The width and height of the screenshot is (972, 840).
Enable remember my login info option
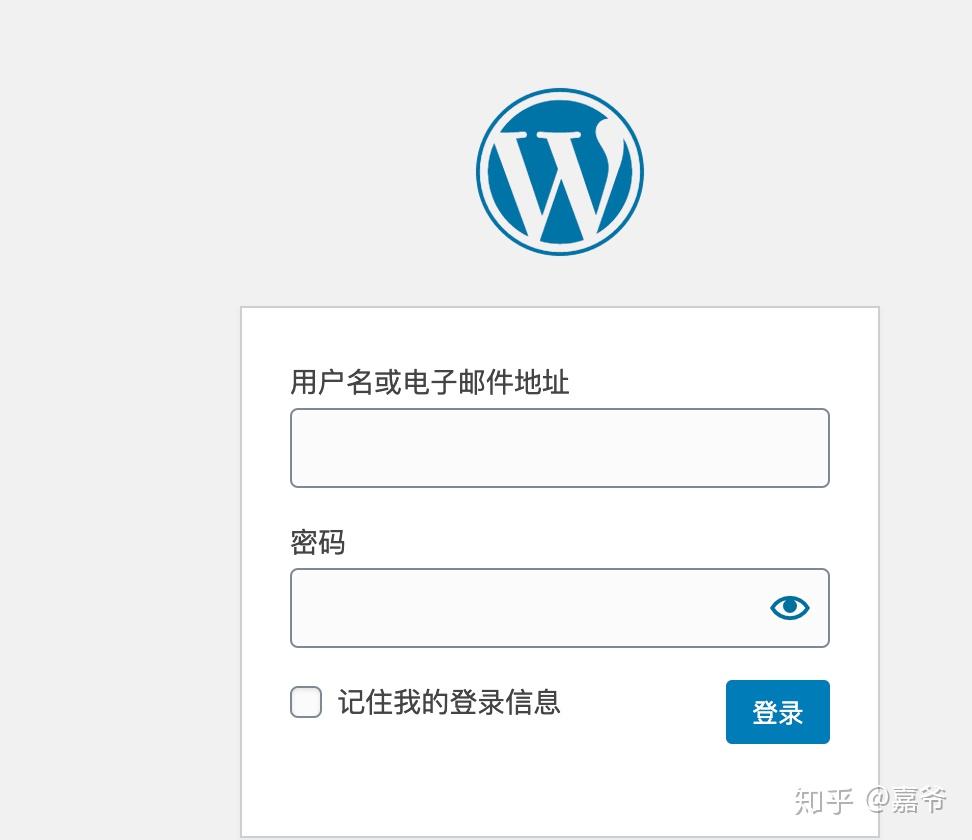tap(306, 702)
